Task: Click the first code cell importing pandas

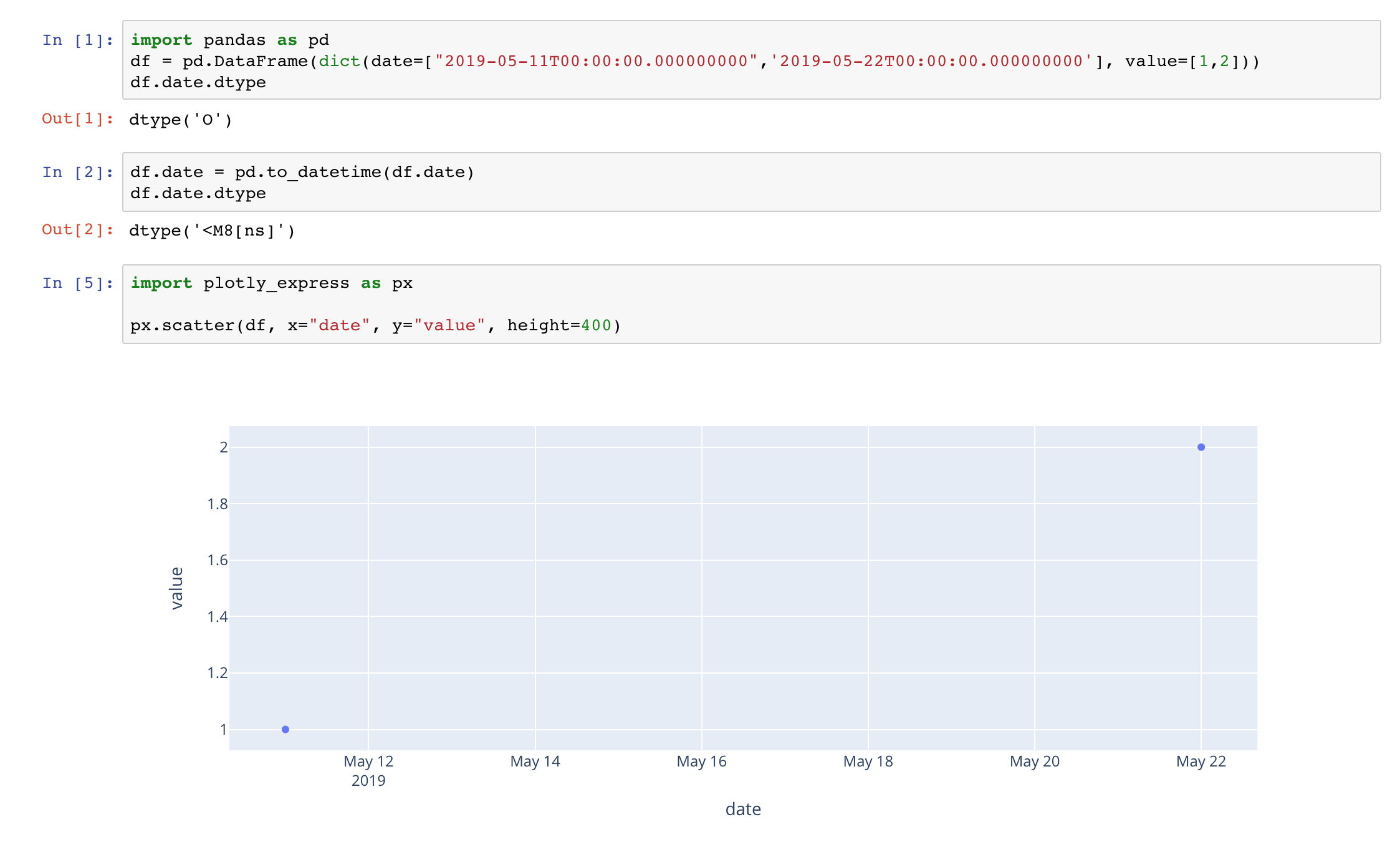Action: coord(751,60)
